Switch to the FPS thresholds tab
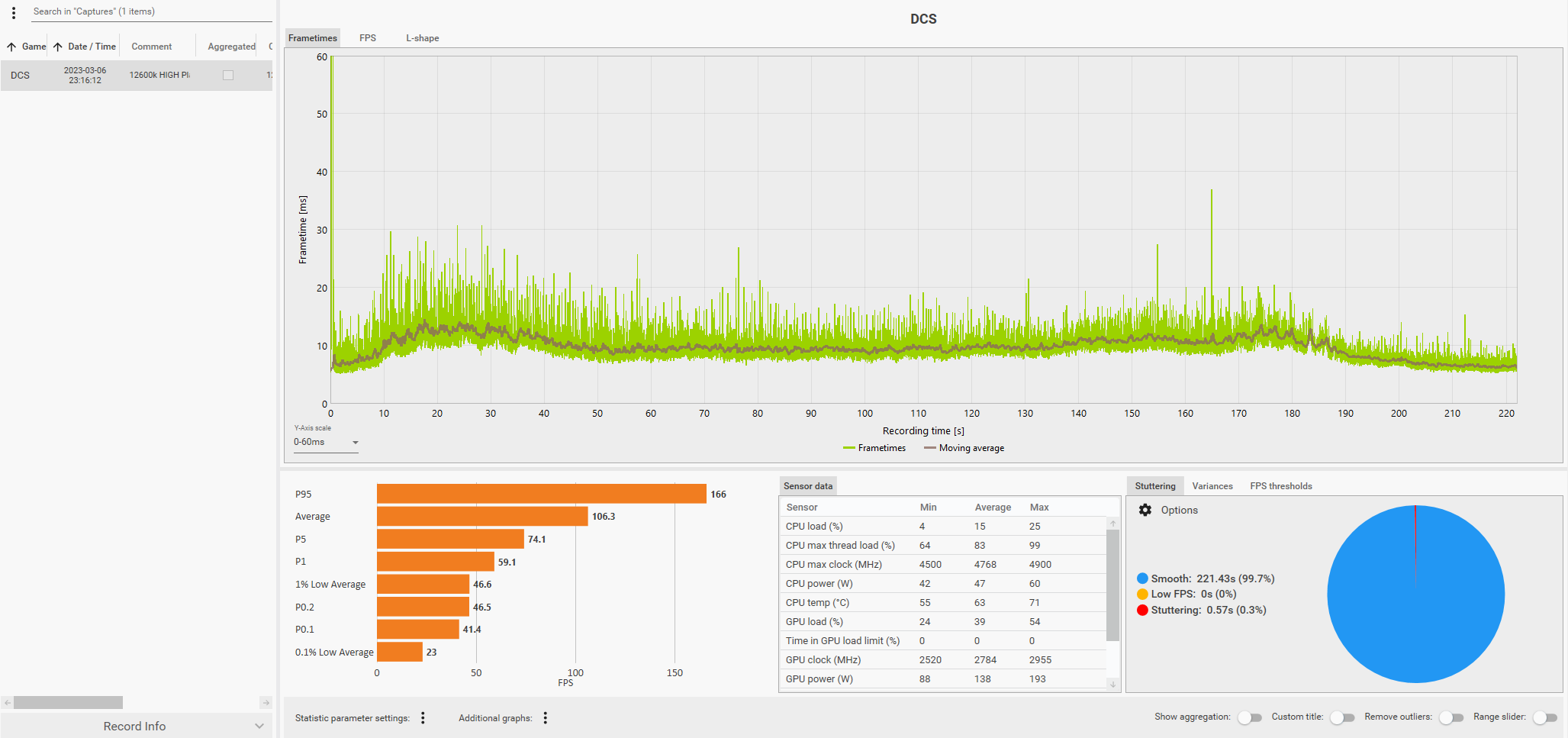 pos(1281,486)
